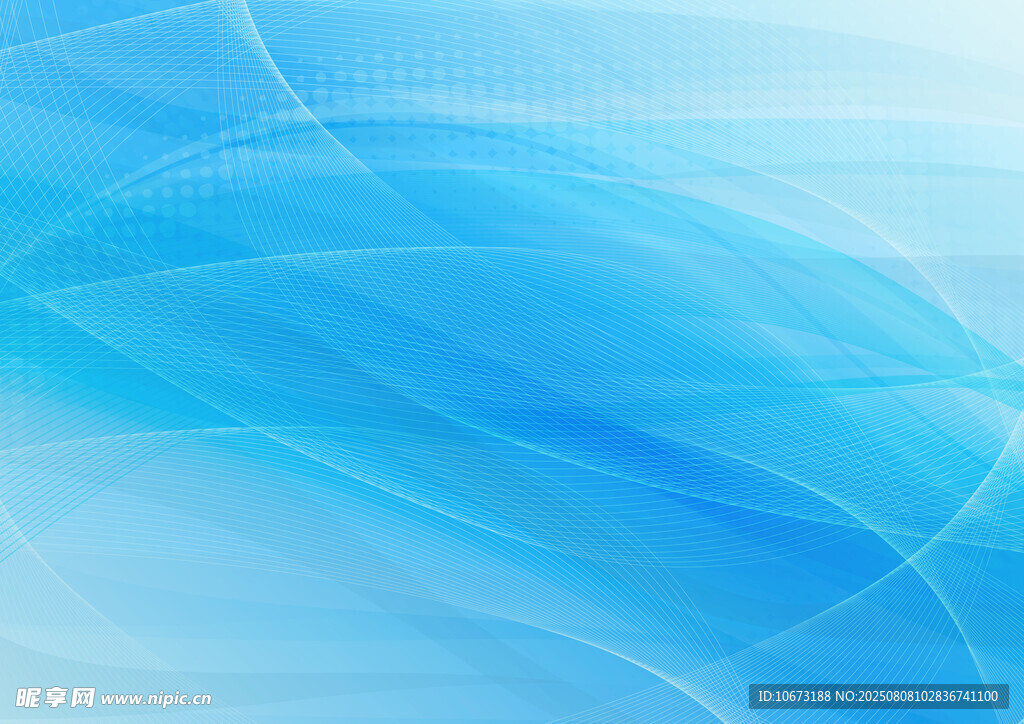The image size is (1024, 724).
Task: Click the middle character 享 in the logo
Action: pyautogui.click(x=56, y=697)
